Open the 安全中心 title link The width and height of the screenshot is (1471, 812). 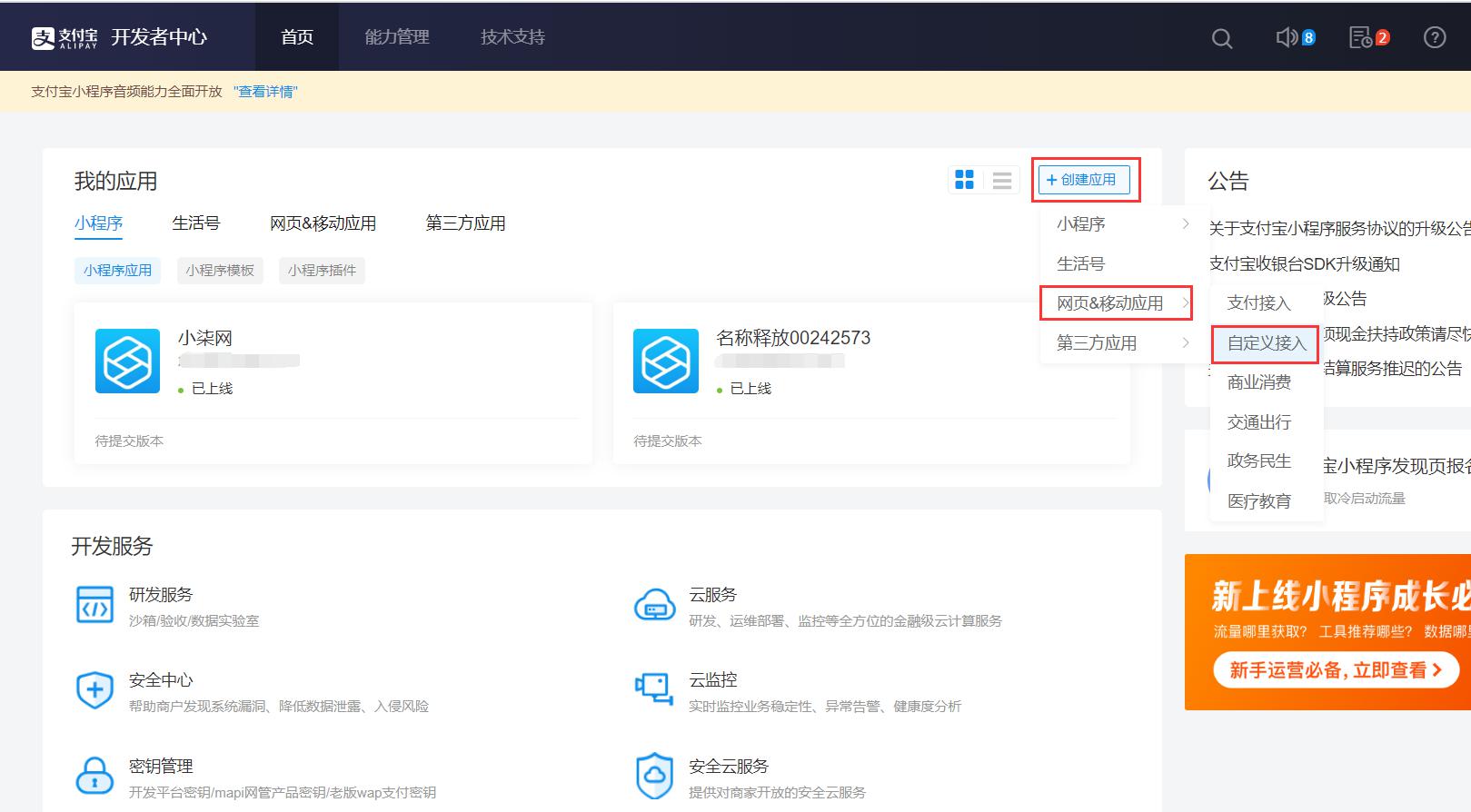(161, 680)
